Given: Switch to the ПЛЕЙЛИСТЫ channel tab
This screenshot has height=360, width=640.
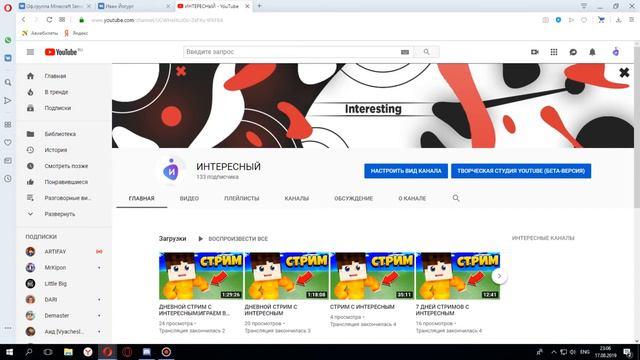Looking at the screenshot, I should click(242, 198).
